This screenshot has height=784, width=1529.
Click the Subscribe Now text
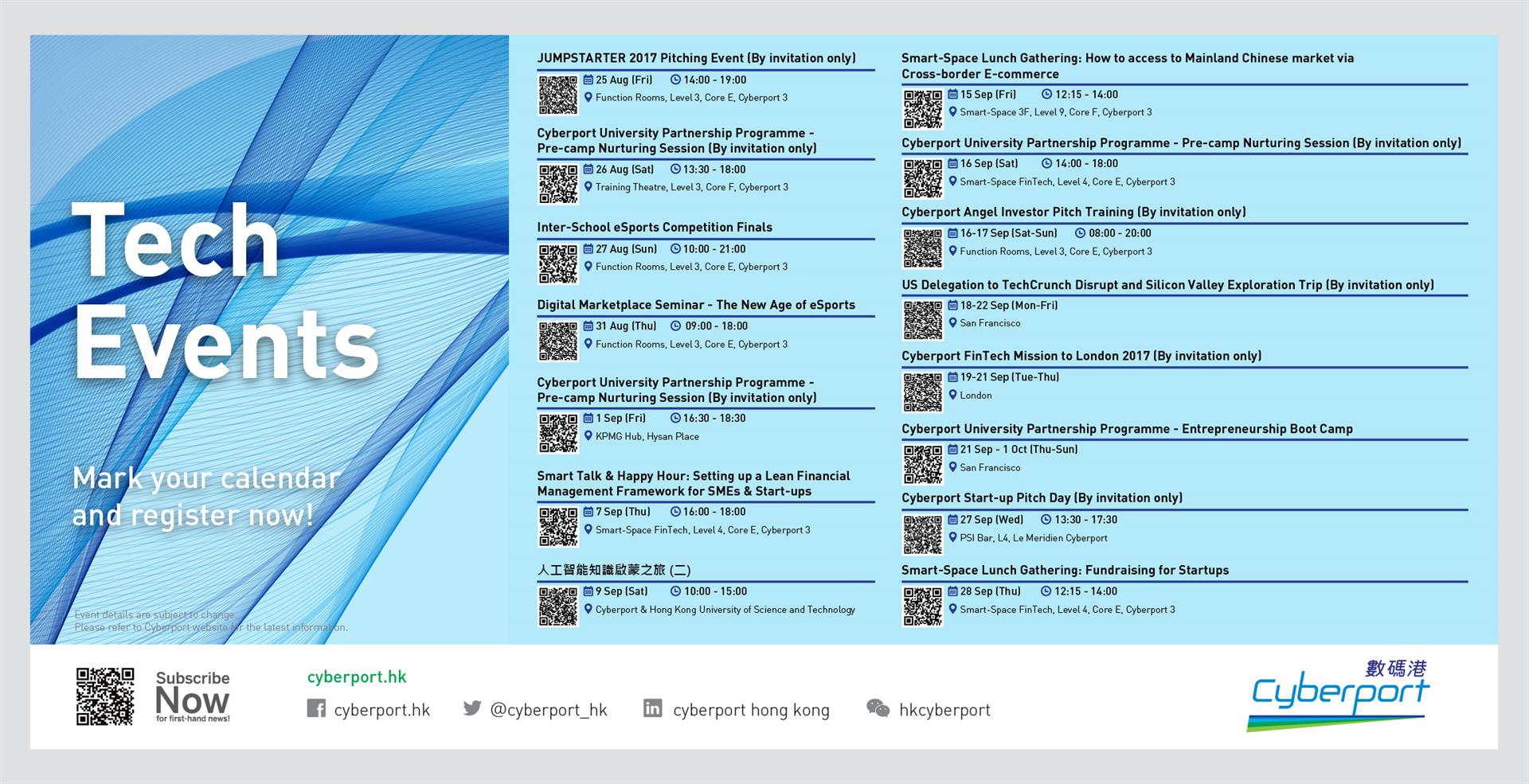pyautogui.click(x=193, y=696)
